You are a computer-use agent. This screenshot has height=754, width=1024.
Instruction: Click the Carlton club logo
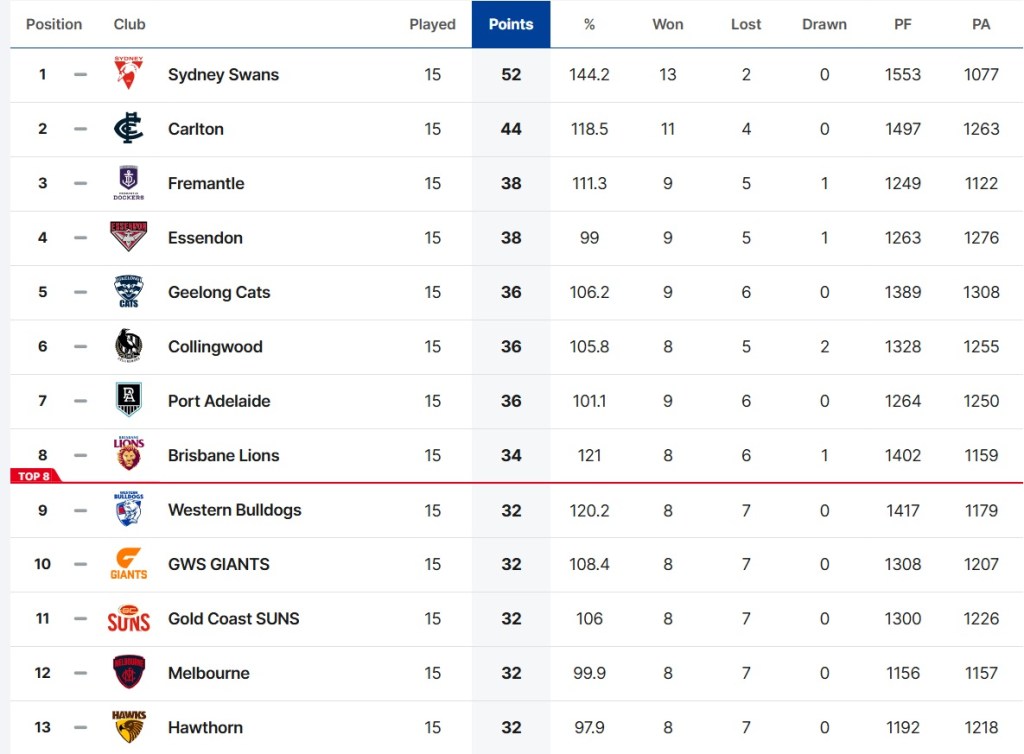coord(128,129)
